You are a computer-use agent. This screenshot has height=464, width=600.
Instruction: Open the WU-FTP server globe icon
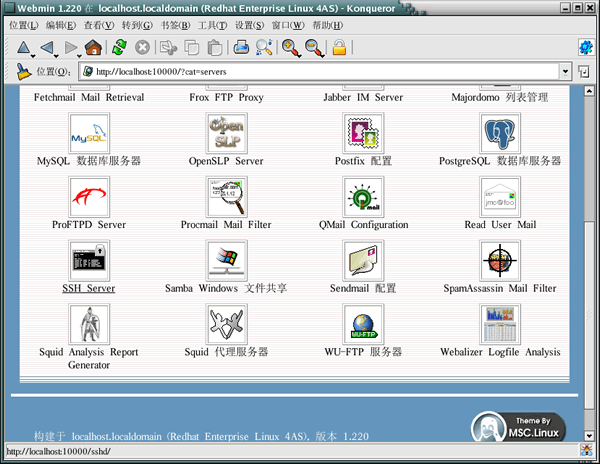click(x=363, y=324)
